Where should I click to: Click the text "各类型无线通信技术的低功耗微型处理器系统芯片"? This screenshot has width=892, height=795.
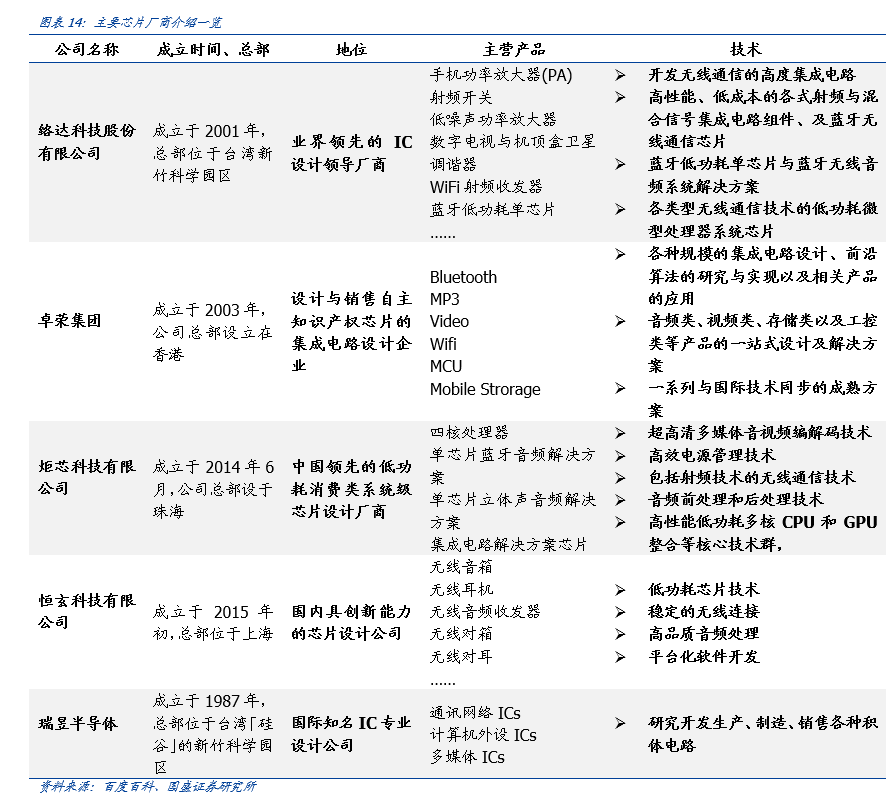coord(762,220)
